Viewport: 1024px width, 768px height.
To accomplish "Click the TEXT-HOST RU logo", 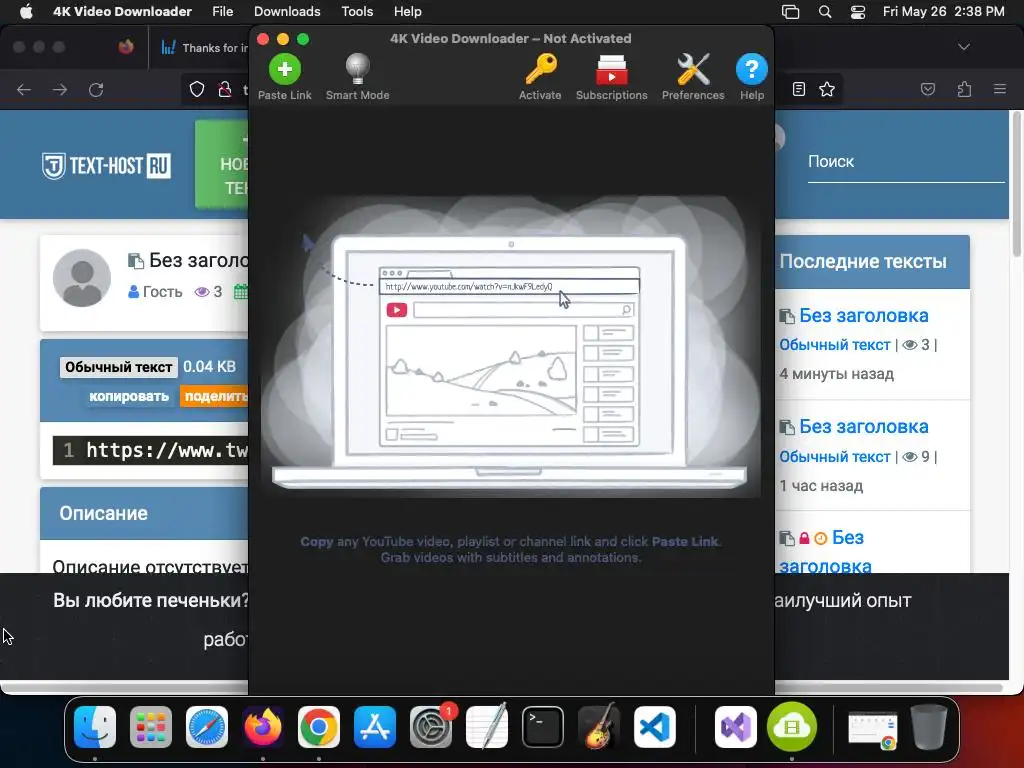I will pyautogui.click(x=106, y=166).
